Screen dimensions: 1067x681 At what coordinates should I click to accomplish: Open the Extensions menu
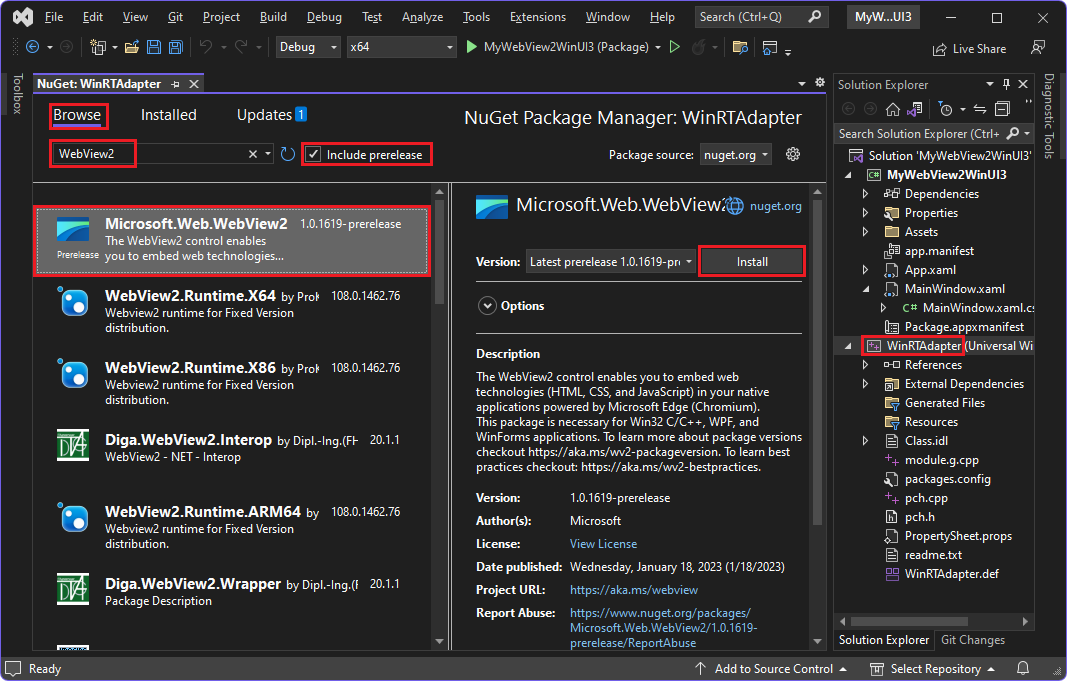(537, 17)
